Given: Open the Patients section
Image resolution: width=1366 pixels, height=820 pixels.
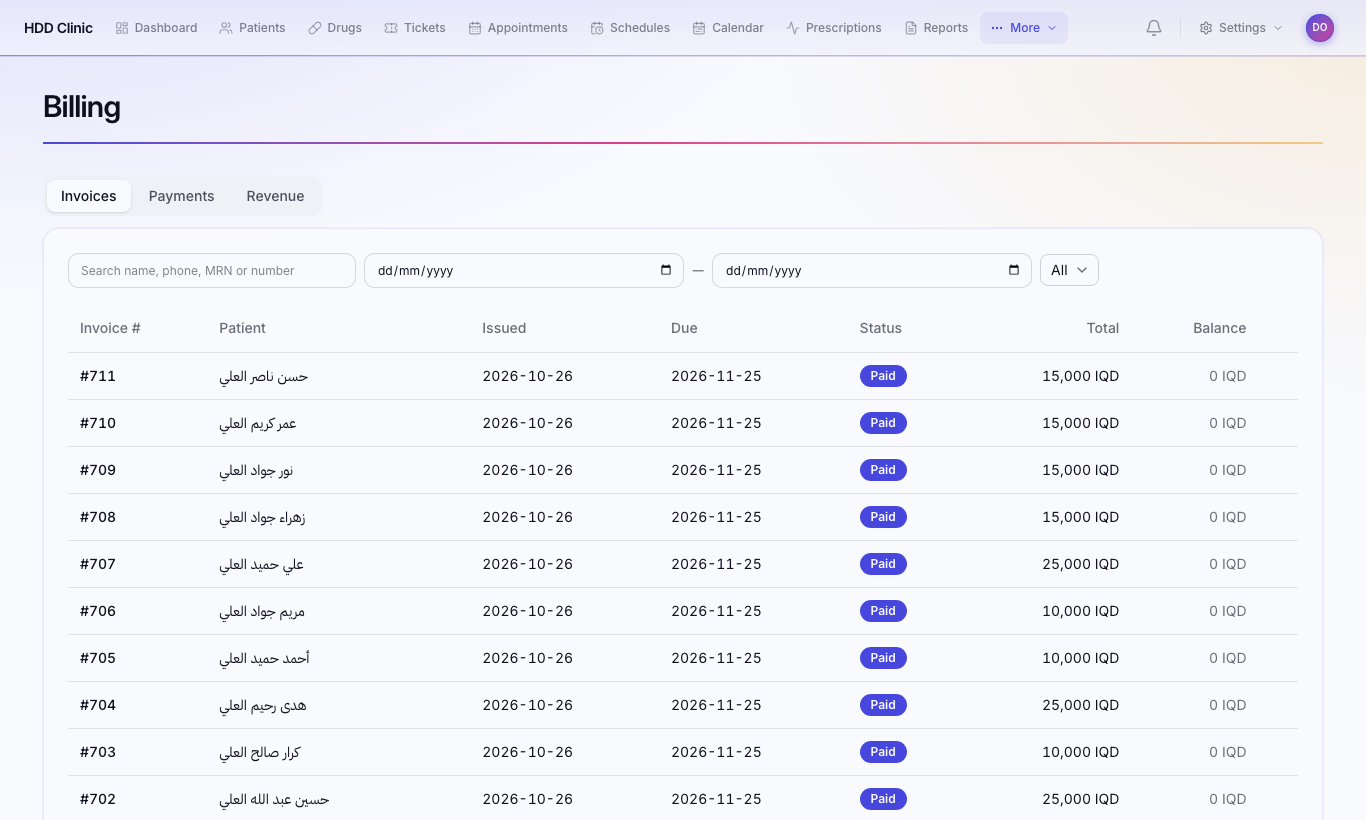Looking at the screenshot, I should click(x=252, y=28).
